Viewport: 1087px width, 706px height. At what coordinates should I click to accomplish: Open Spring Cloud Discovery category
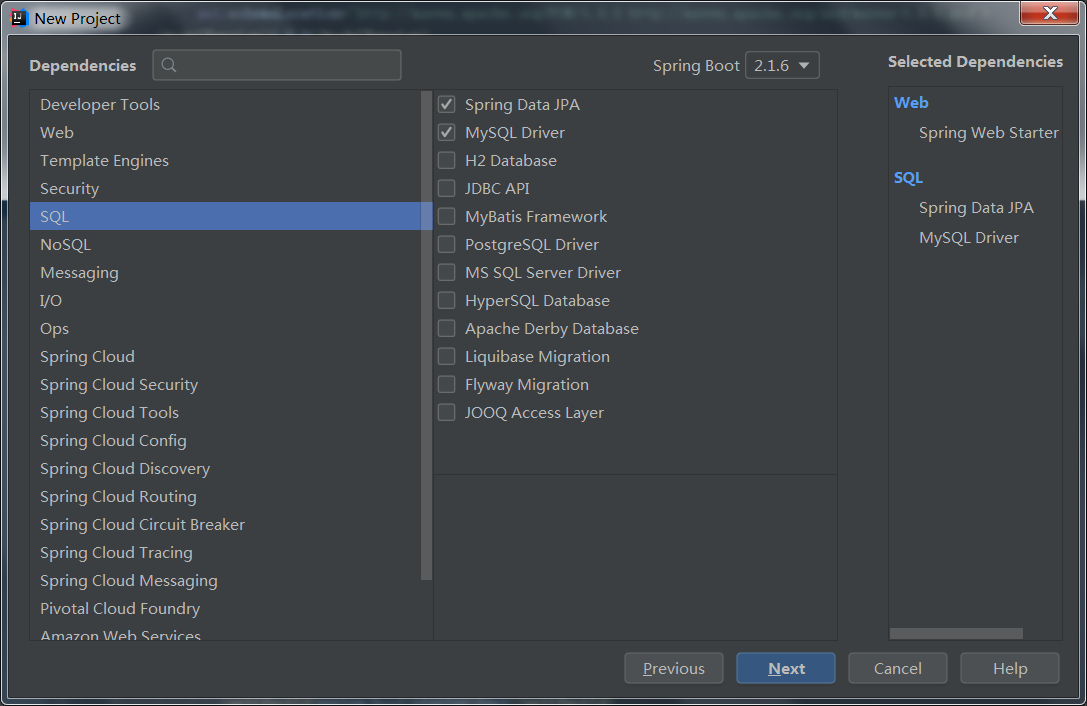225,469
